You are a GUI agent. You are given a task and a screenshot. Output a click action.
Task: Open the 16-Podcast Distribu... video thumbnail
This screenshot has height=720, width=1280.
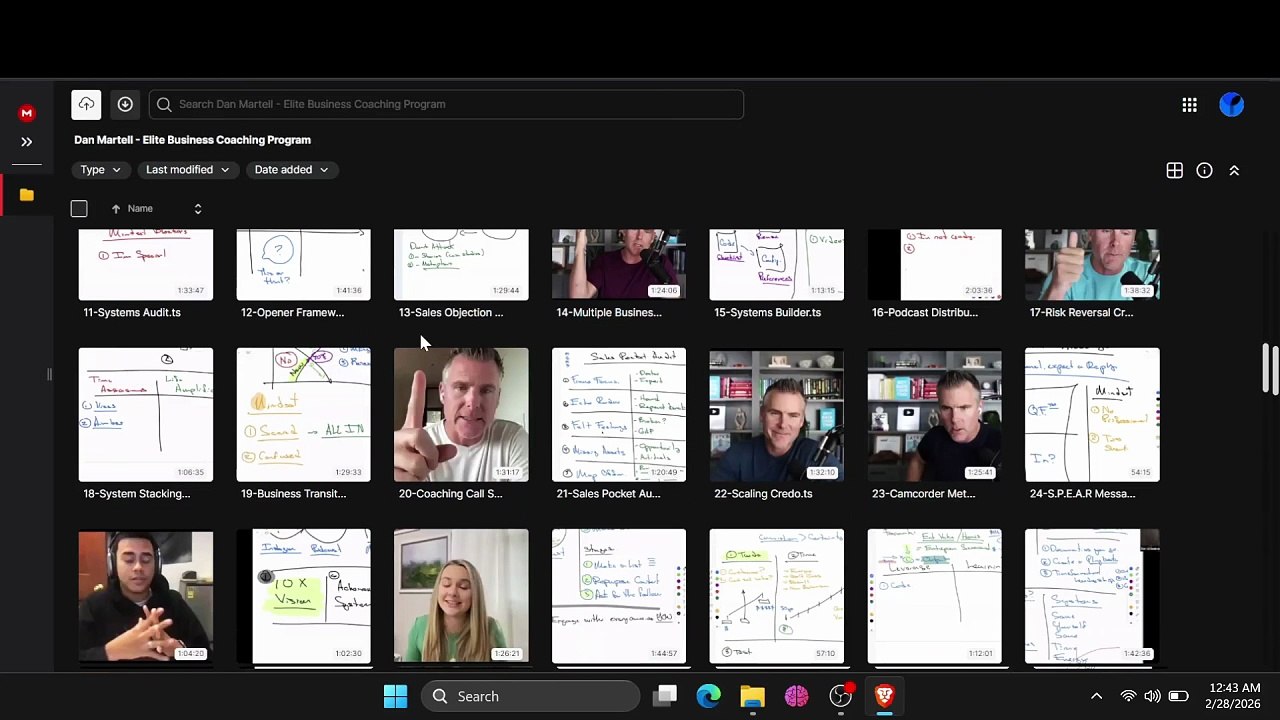pos(934,265)
